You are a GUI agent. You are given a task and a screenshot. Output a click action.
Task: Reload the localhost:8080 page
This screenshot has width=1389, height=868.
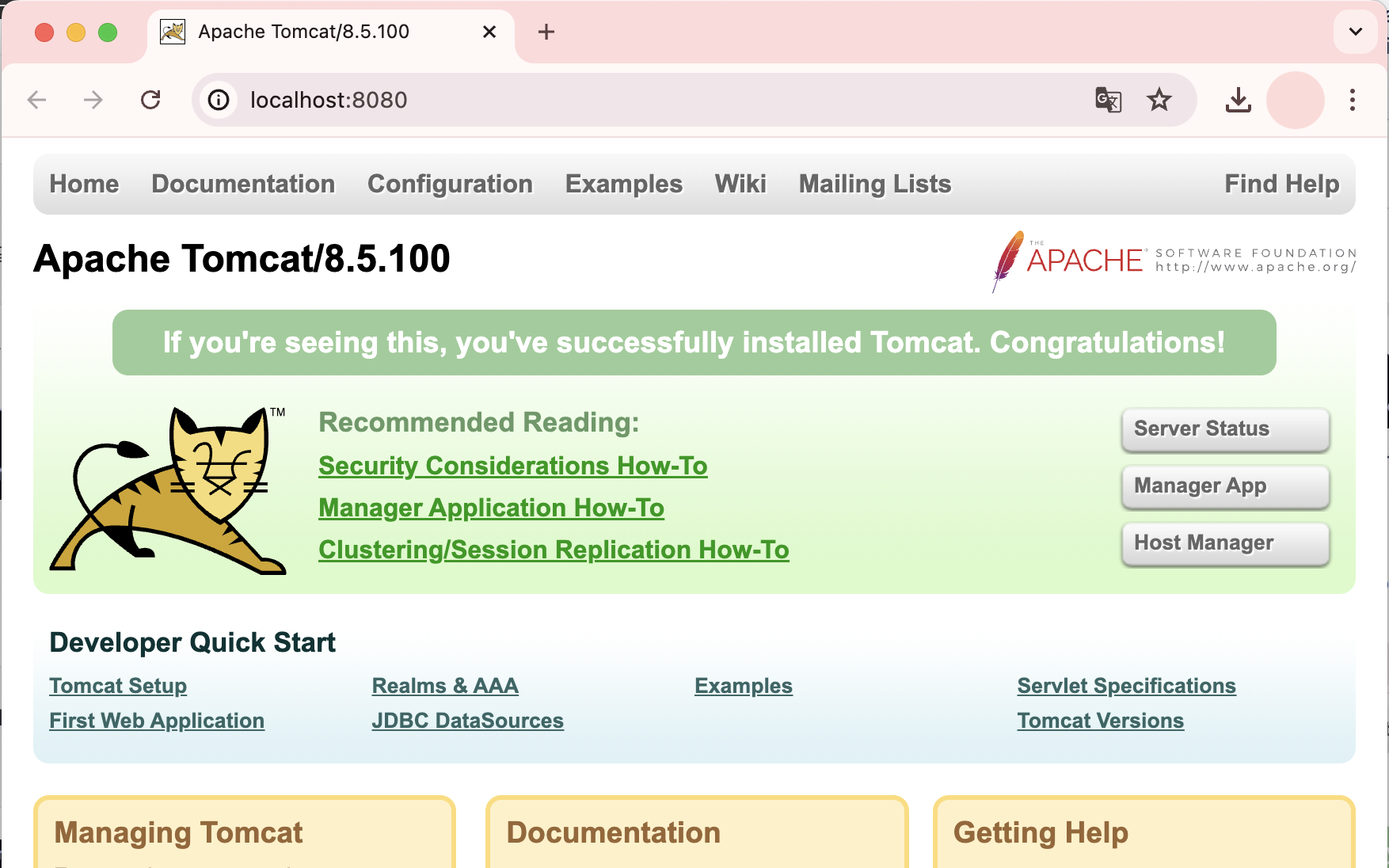tap(150, 100)
